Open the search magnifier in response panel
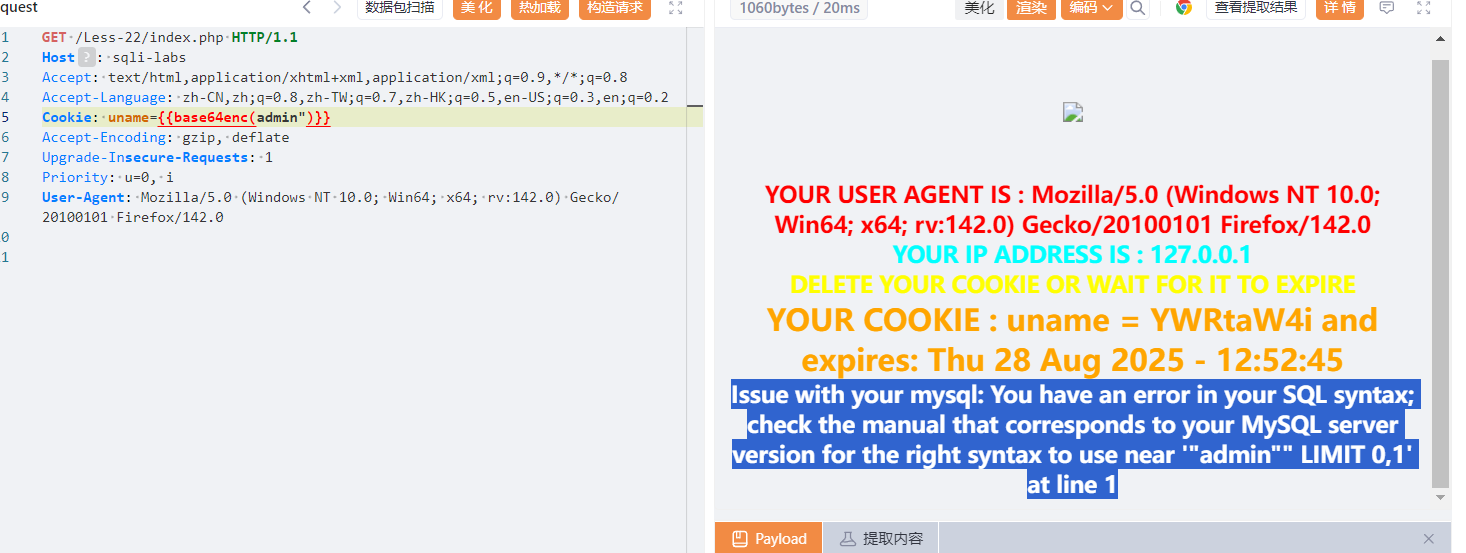 [1138, 8]
